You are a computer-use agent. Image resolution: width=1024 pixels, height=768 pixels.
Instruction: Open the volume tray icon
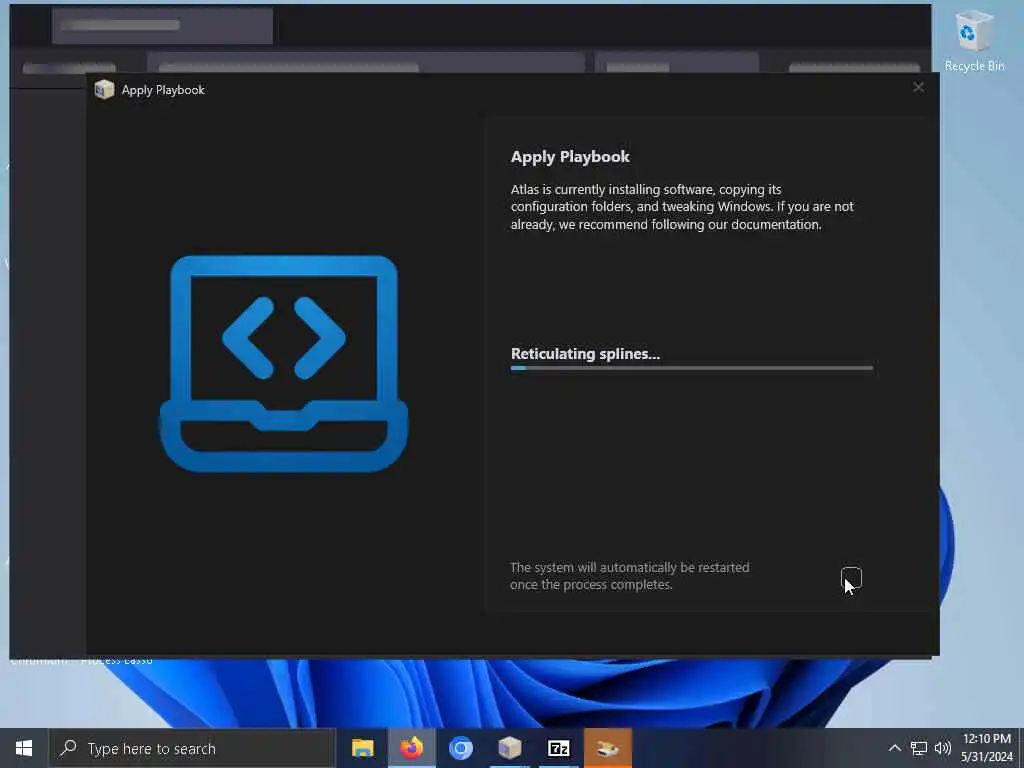[942, 748]
